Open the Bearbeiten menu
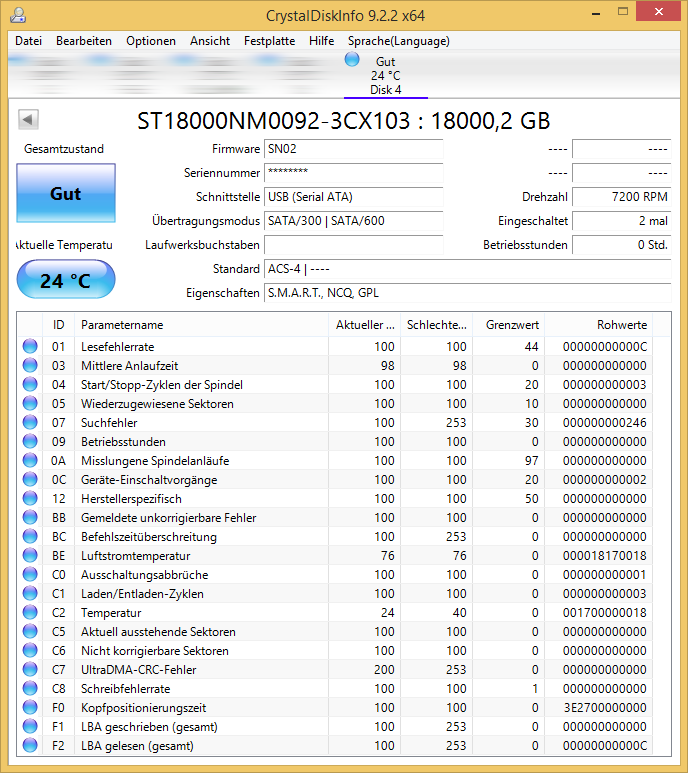Image resolution: width=688 pixels, height=773 pixels. [84, 41]
